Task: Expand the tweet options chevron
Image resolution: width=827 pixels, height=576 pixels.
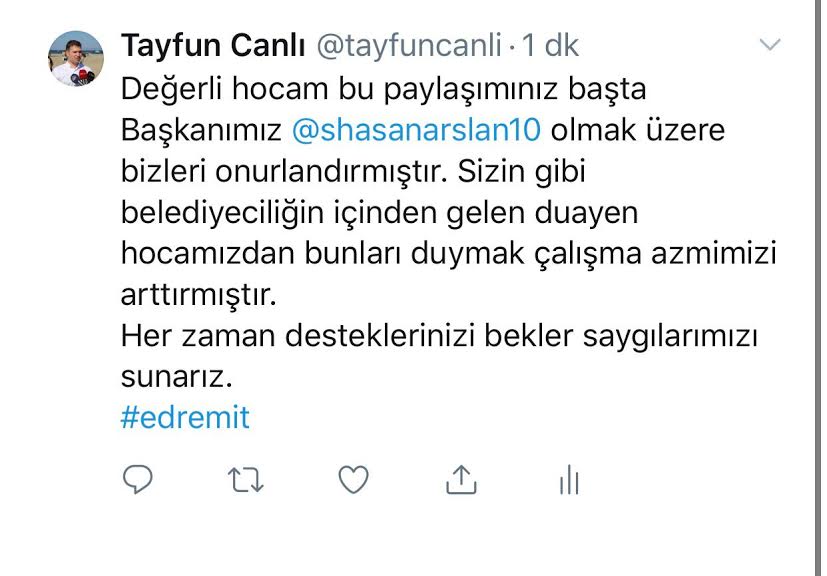Action: (770, 45)
